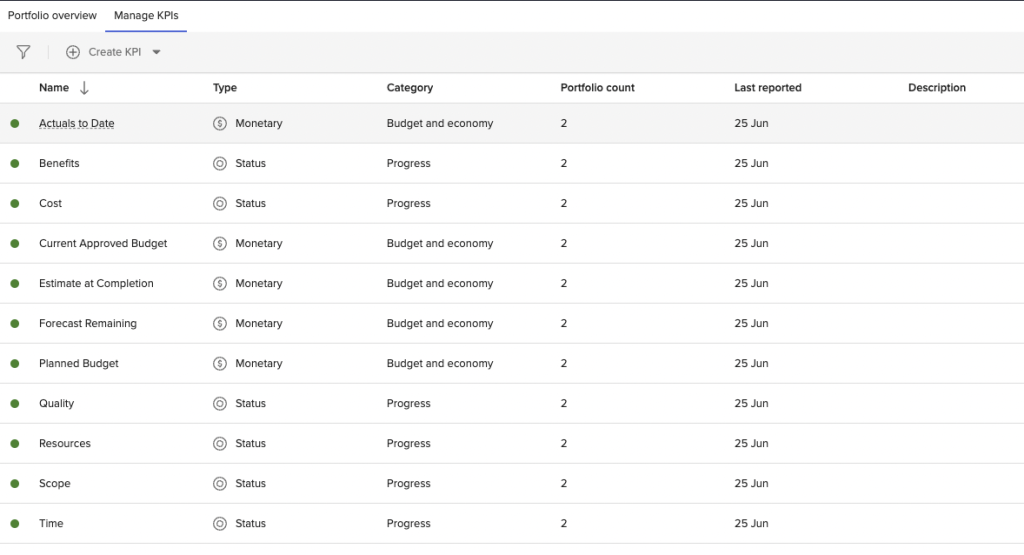Click the Create KPI button label
Screen dimensions: 1024x555
click(114, 52)
